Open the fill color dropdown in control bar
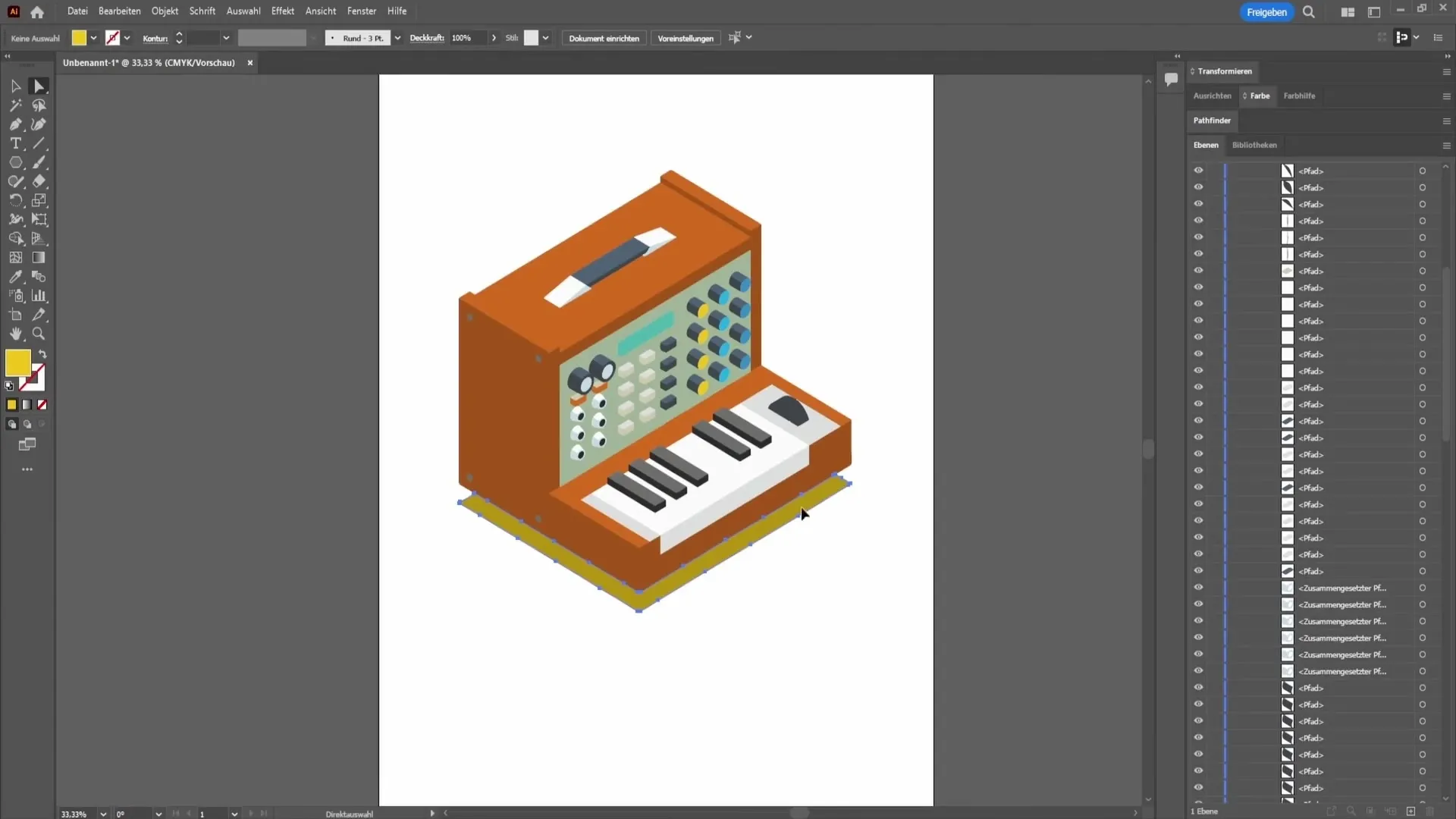This screenshot has width=1456, height=819. 93,38
